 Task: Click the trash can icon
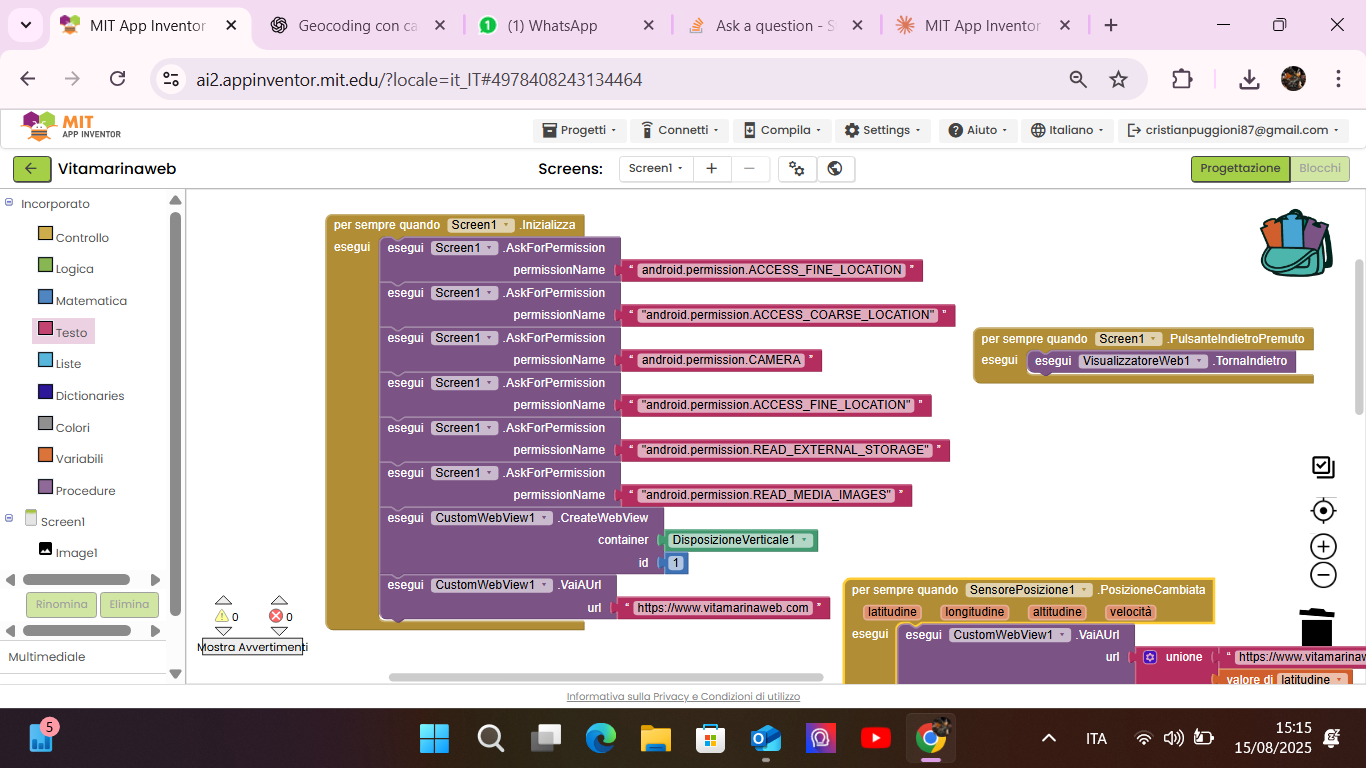click(x=1317, y=627)
